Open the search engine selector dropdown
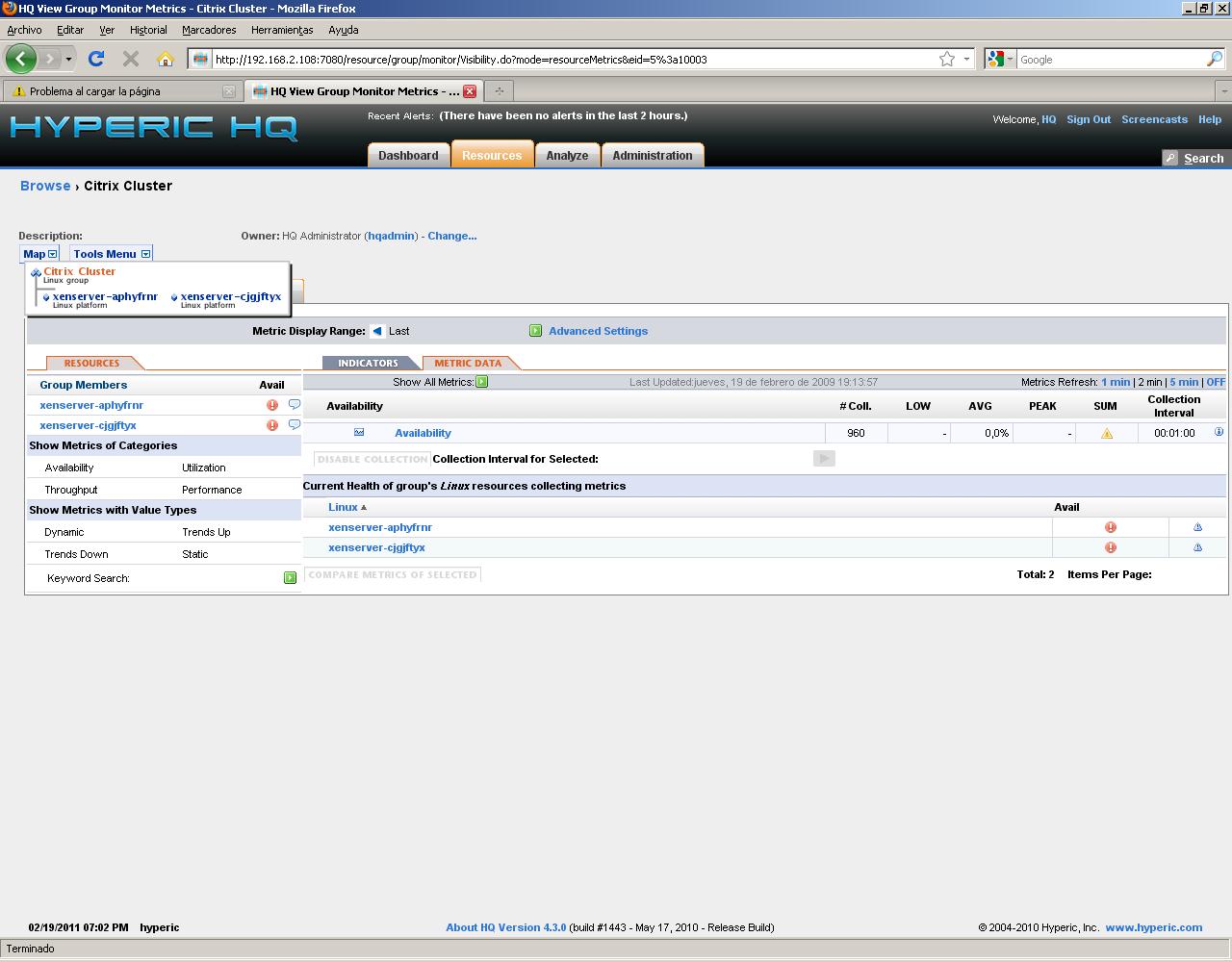The height and width of the screenshot is (962, 1232). point(1001,59)
